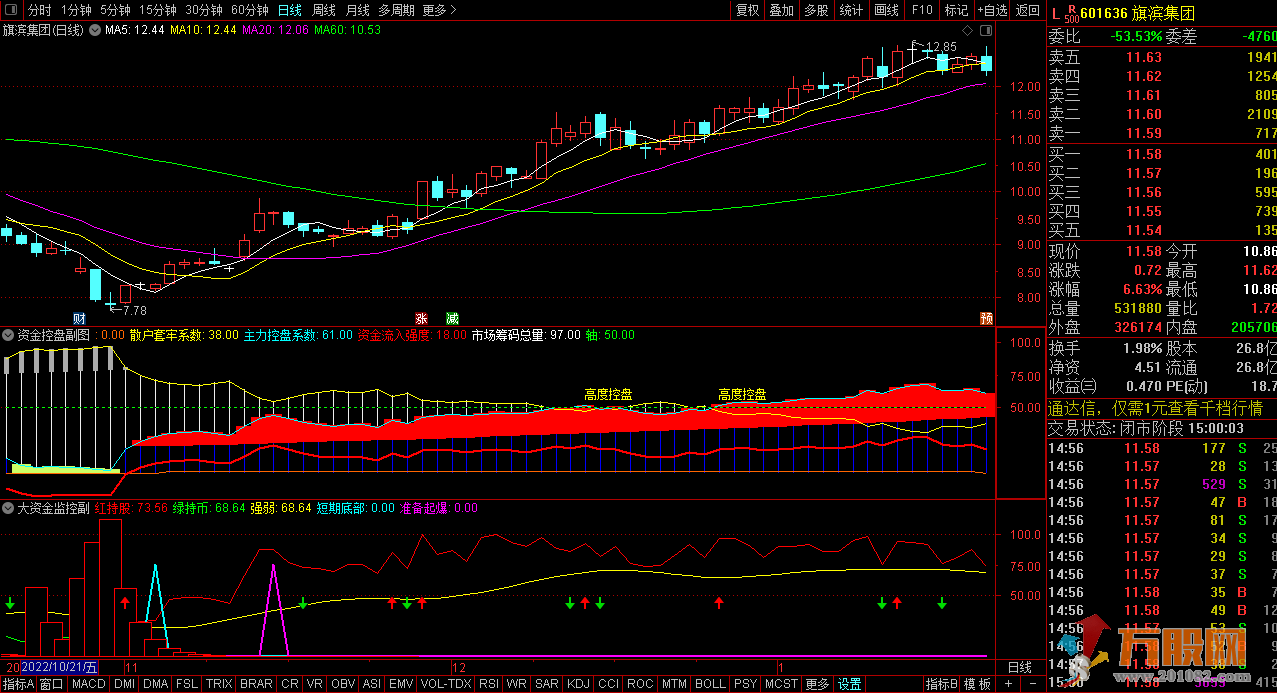
Task: Click the 2022/10/21/五 date marker
Action: [x=59, y=667]
